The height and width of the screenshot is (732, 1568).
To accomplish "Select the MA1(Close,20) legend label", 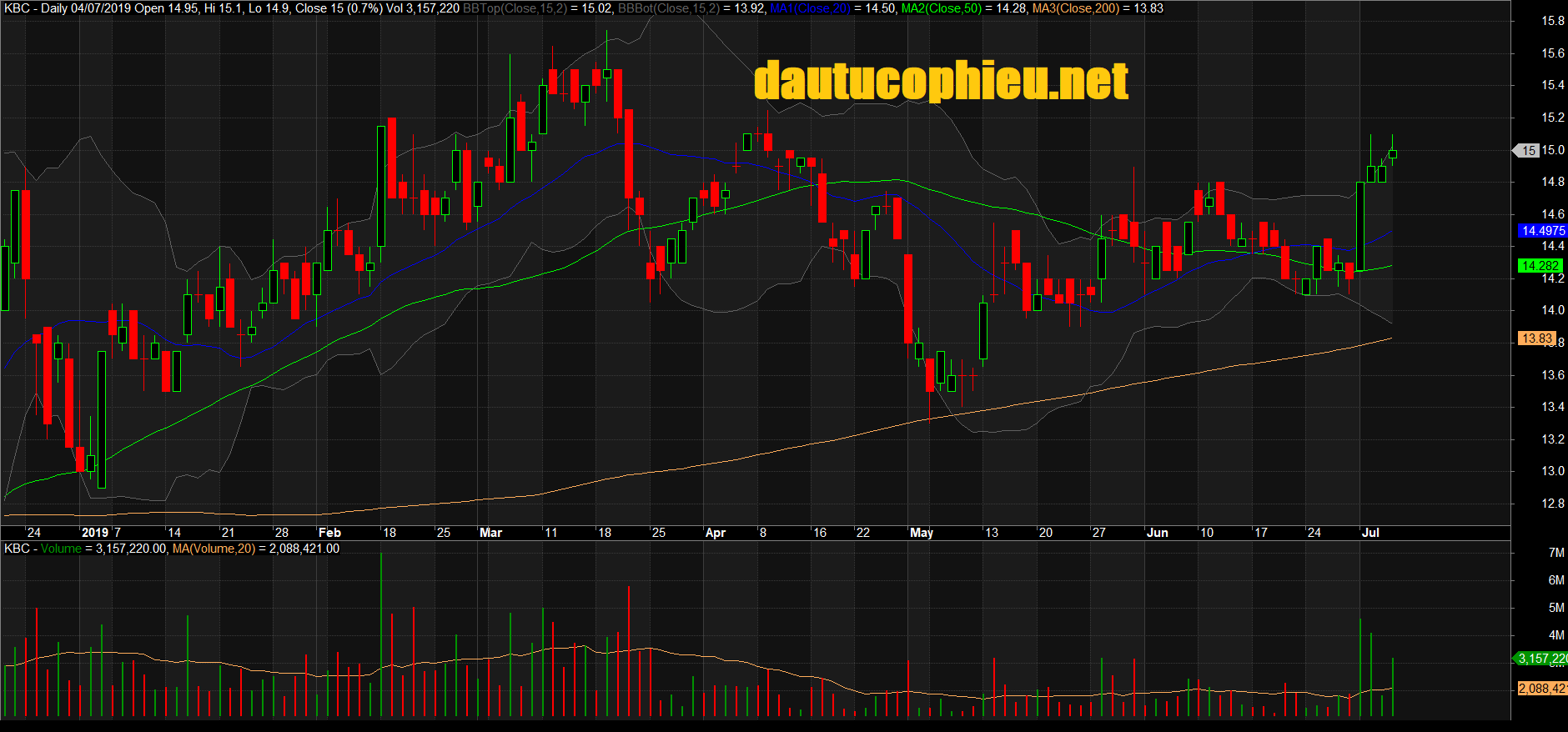I will coord(809,8).
